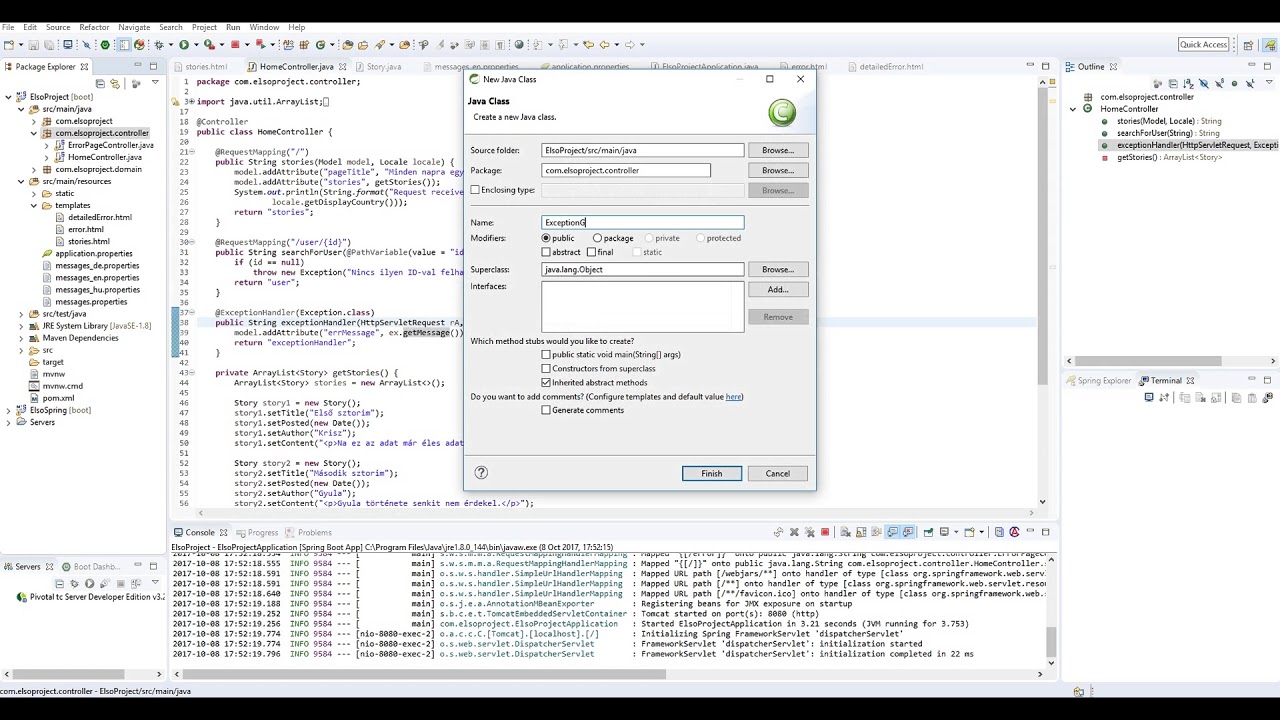
Task: Open Outline view menu dropdown triangle
Action: pos(1269,82)
